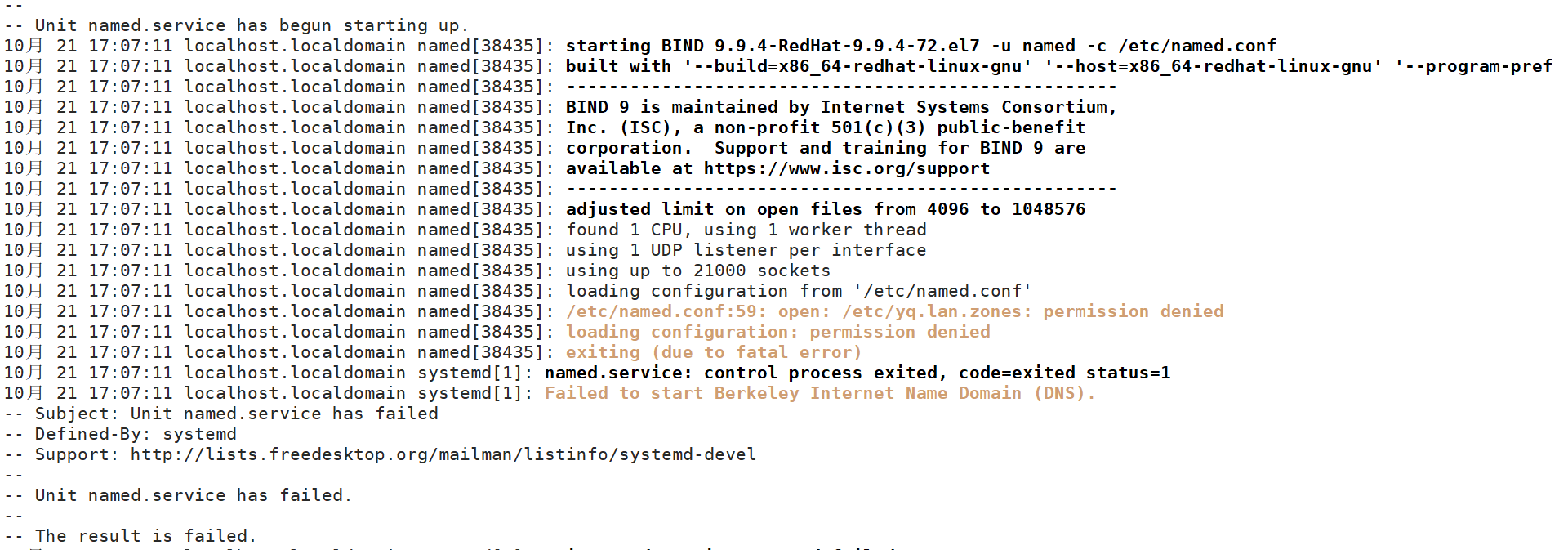Click the https://www.isc.org/support URL

846,169
